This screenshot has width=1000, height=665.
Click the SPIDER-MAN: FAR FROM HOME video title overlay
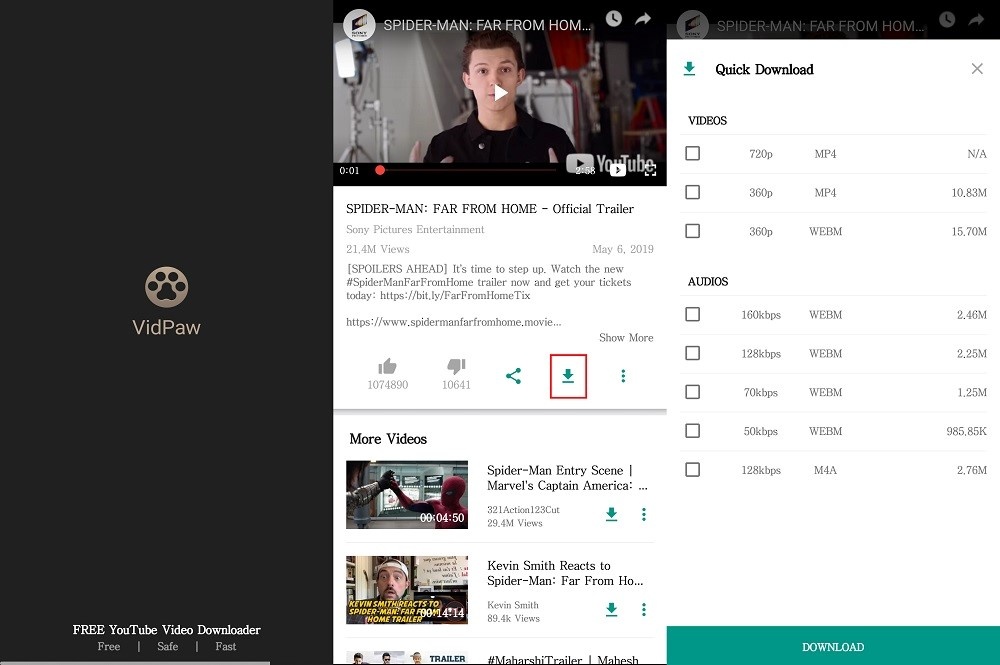pos(487,26)
